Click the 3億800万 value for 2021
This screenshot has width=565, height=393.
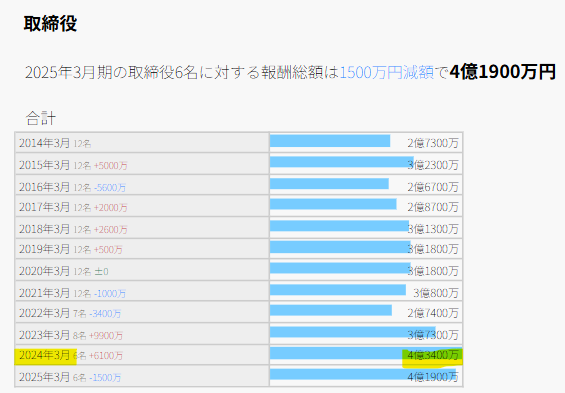point(436,293)
